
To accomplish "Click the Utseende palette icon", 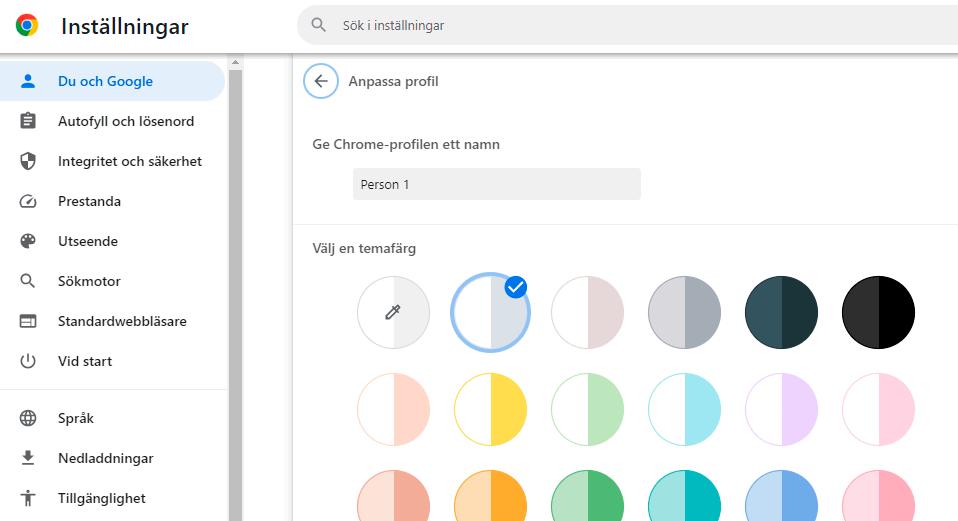I will (x=28, y=241).
